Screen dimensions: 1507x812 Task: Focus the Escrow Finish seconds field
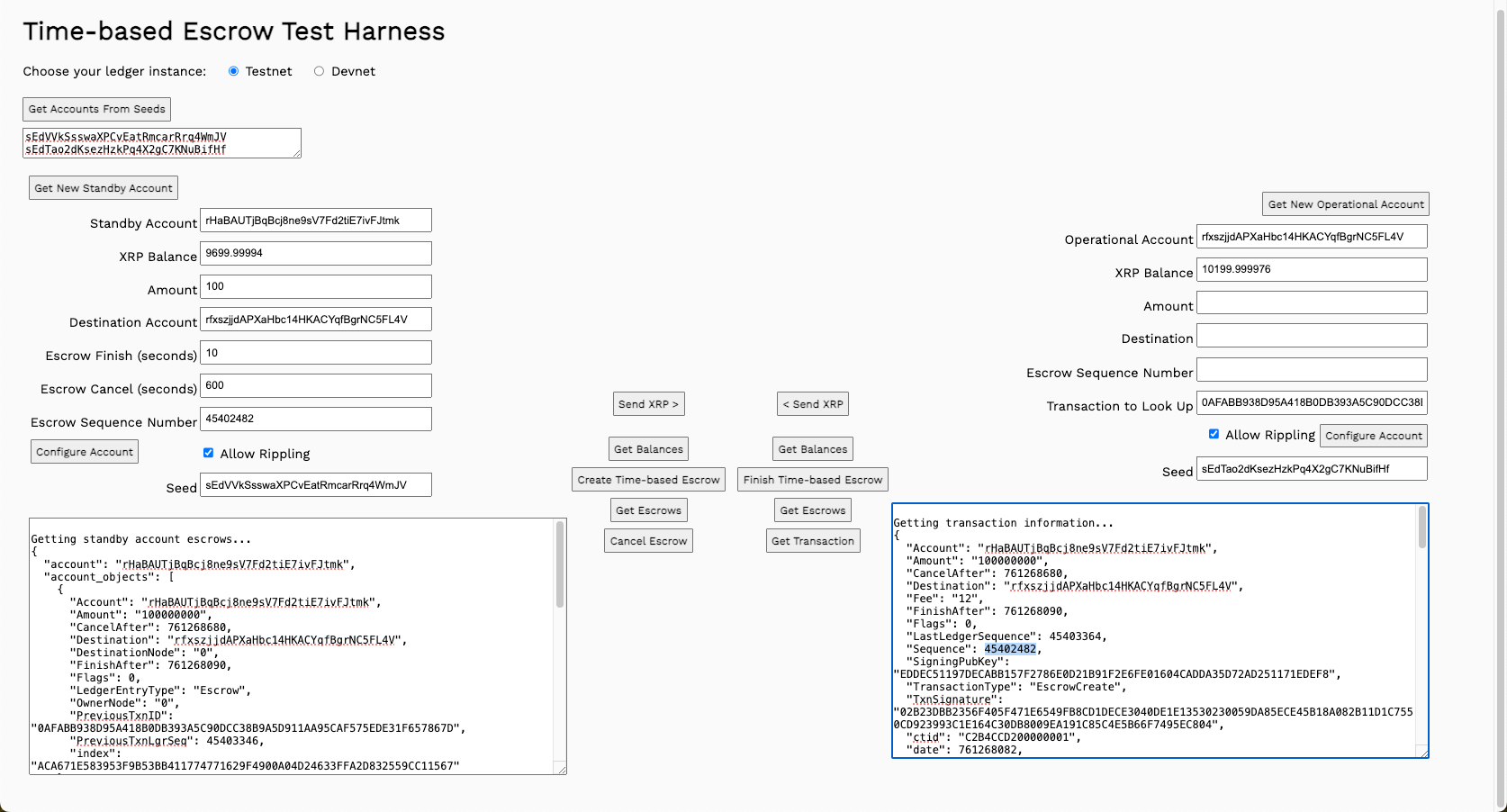(315, 353)
